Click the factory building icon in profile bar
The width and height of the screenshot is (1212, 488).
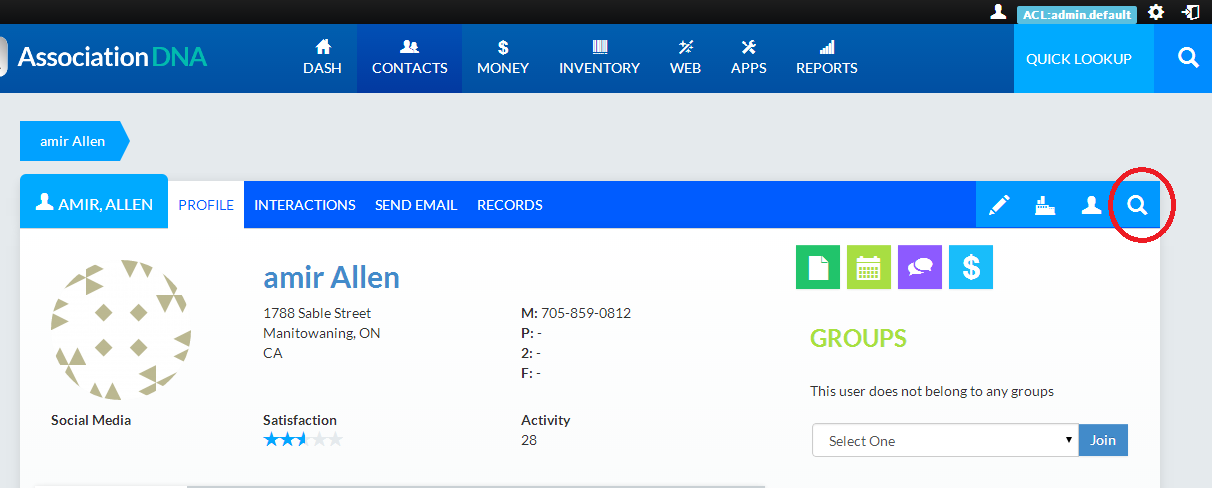(1045, 205)
